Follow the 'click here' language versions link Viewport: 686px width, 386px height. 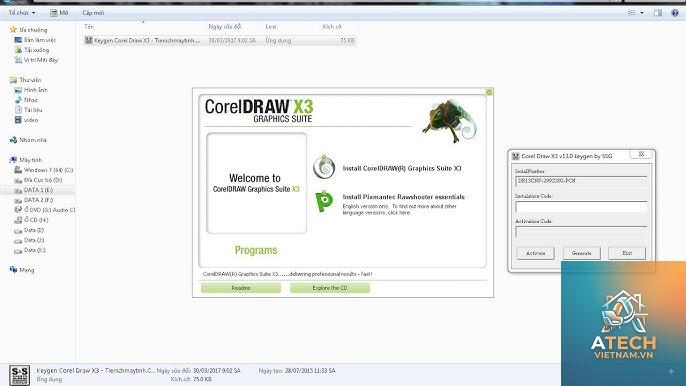[x=399, y=213]
